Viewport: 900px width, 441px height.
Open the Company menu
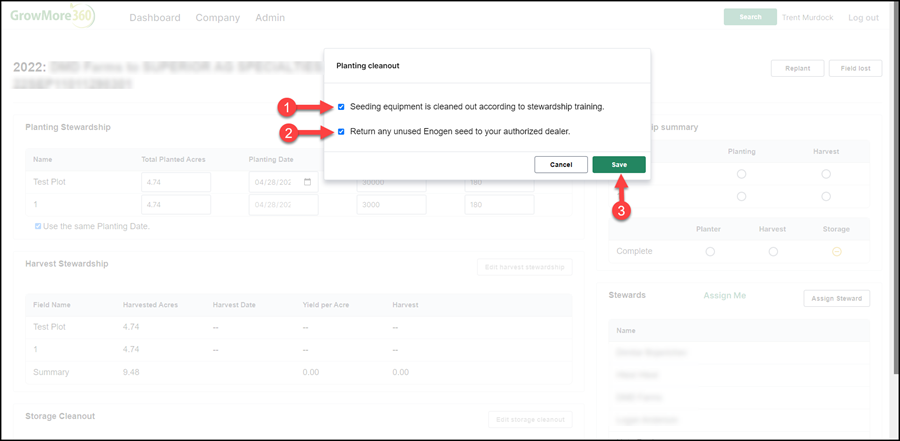click(x=218, y=18)
